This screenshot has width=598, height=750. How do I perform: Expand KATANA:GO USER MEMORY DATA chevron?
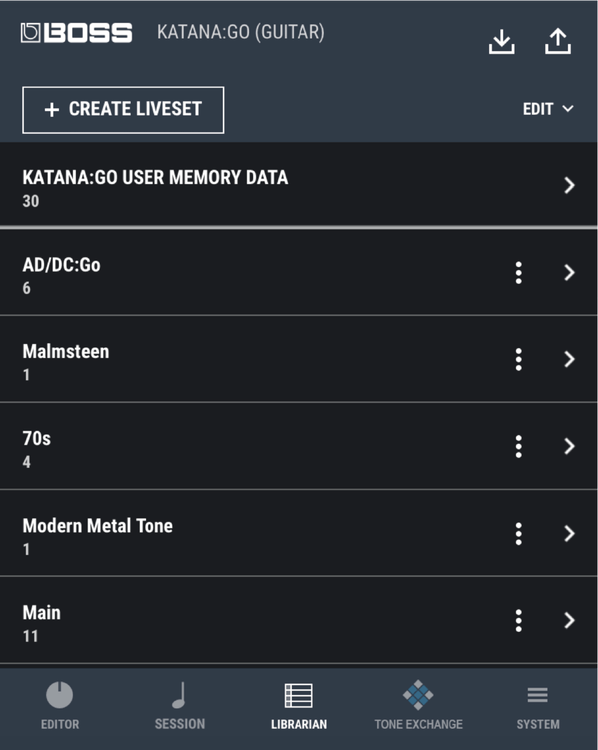click(x=569, y=185)
